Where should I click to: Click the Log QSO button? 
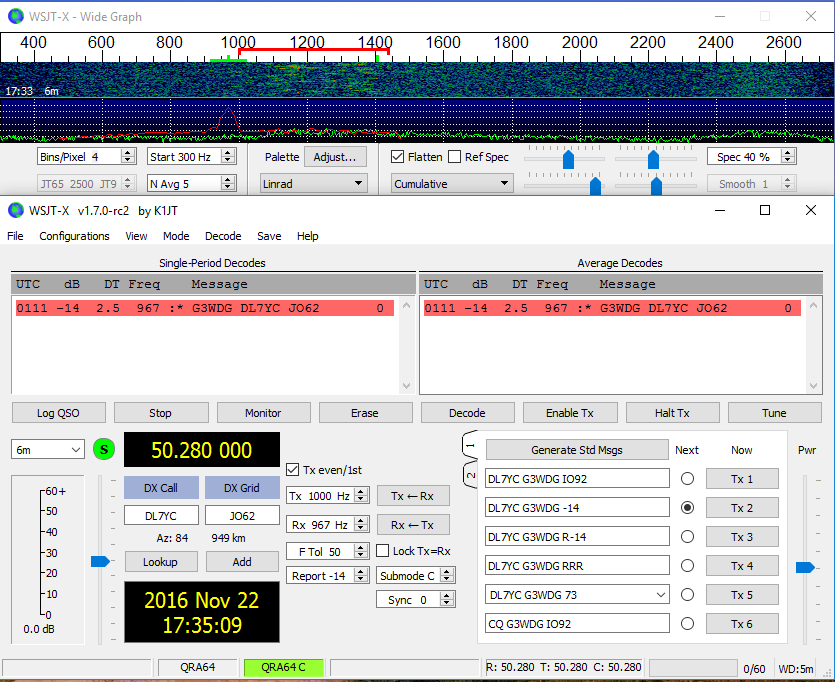coord(58,413)
